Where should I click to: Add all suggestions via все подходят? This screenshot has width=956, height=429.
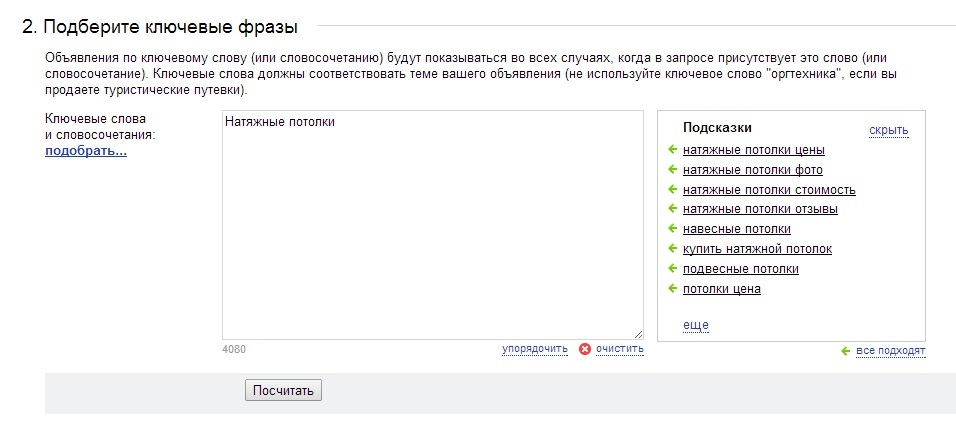point(891,351)
